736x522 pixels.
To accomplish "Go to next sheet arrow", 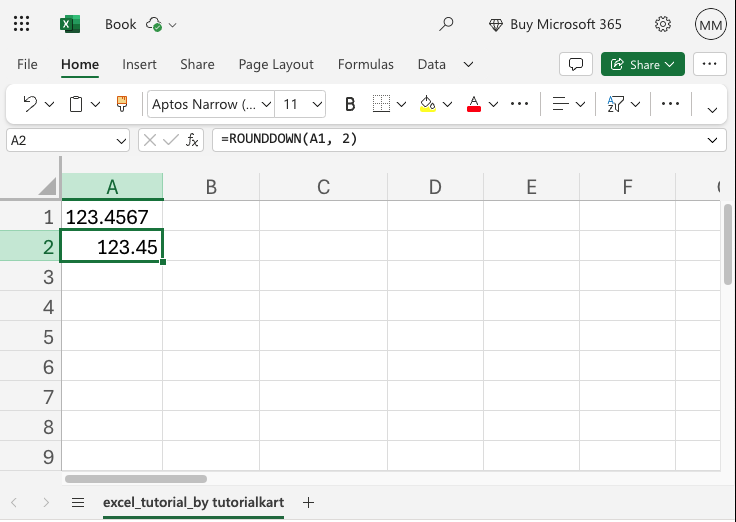I will (46, 503).
